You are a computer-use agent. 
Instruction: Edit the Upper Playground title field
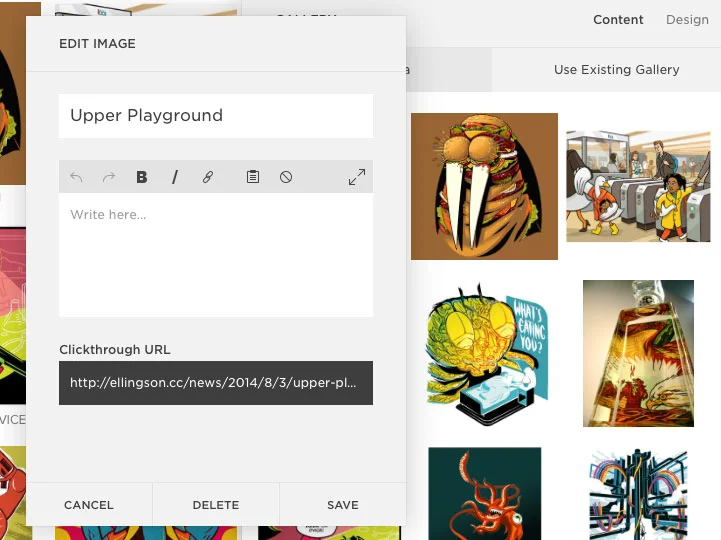(216, 115)
